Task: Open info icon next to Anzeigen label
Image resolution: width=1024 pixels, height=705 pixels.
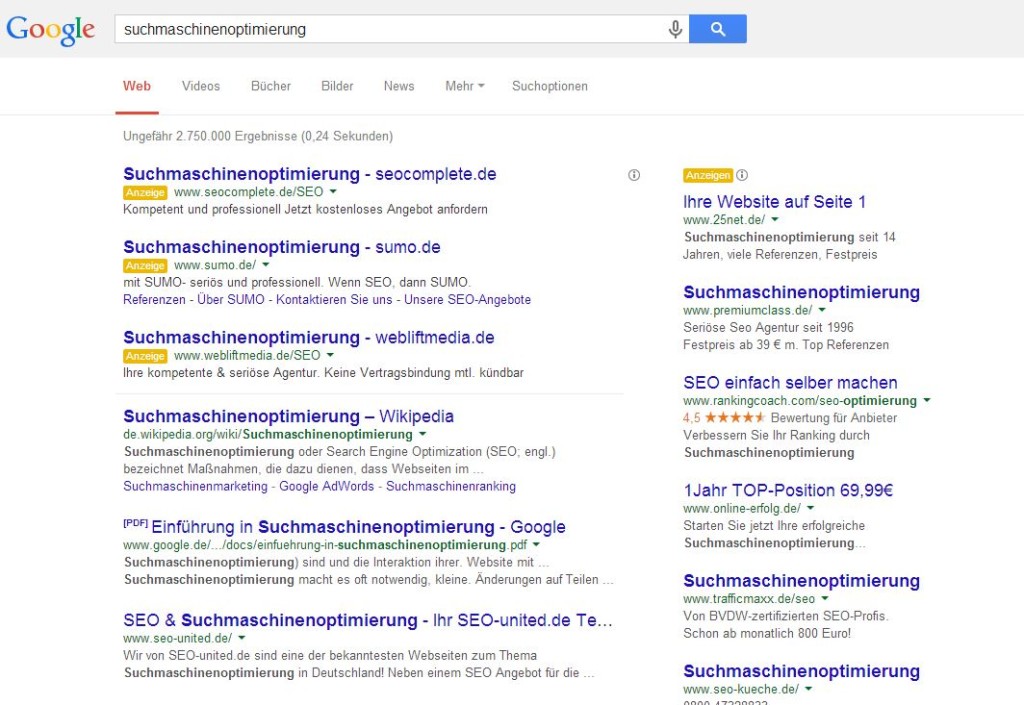Action: click(742, 175)
